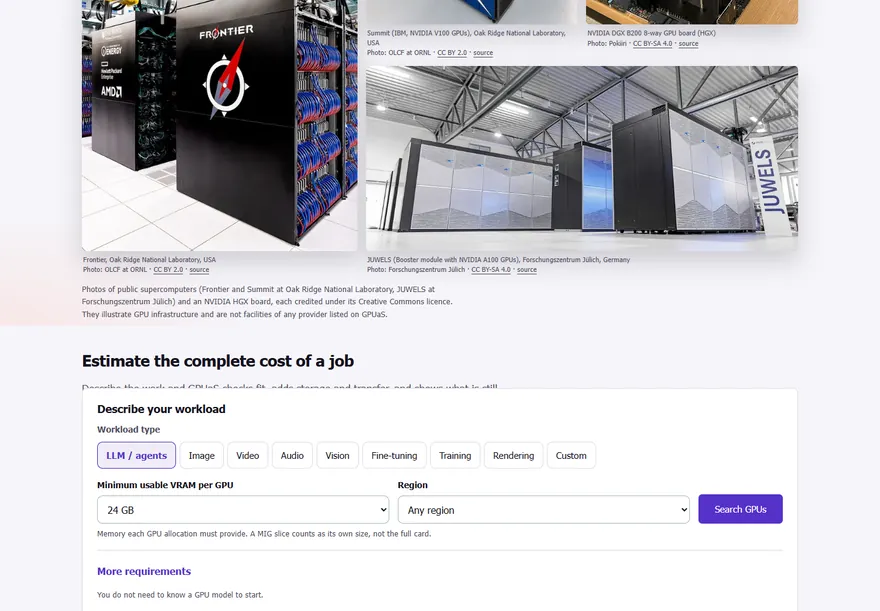Click the "Workload type" label
880x611 pixels.
point(129,429)
